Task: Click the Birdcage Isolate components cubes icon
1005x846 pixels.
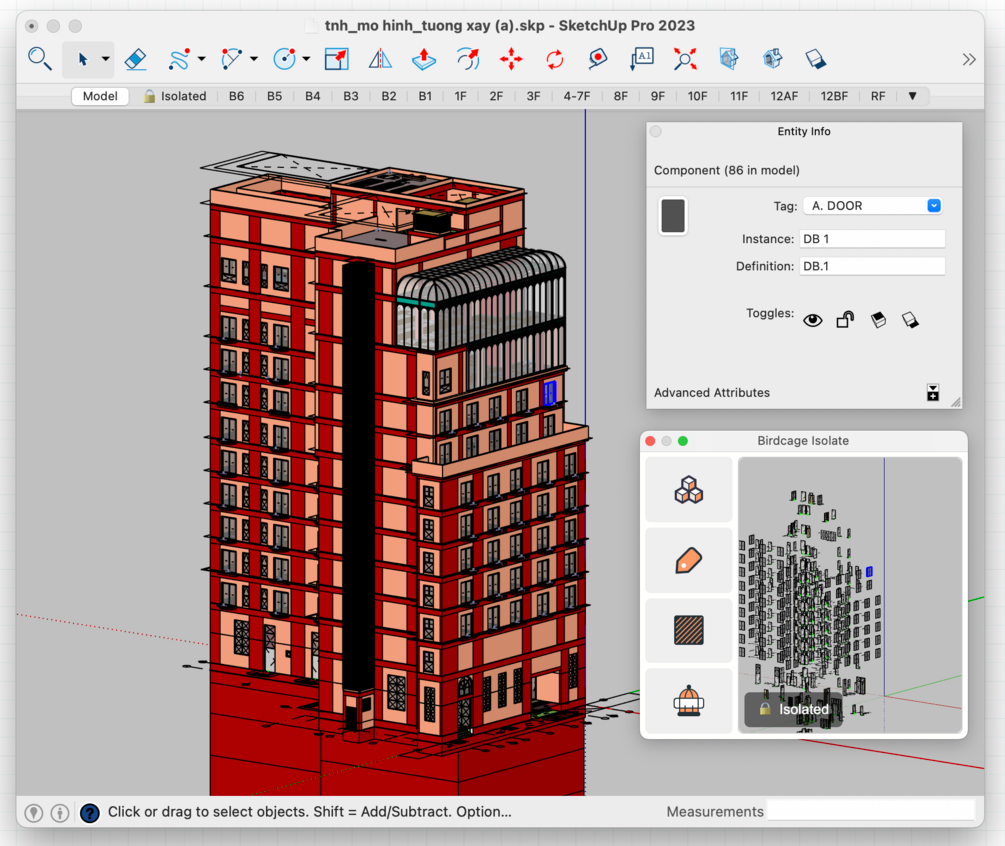Action: (x=688, y=490)
